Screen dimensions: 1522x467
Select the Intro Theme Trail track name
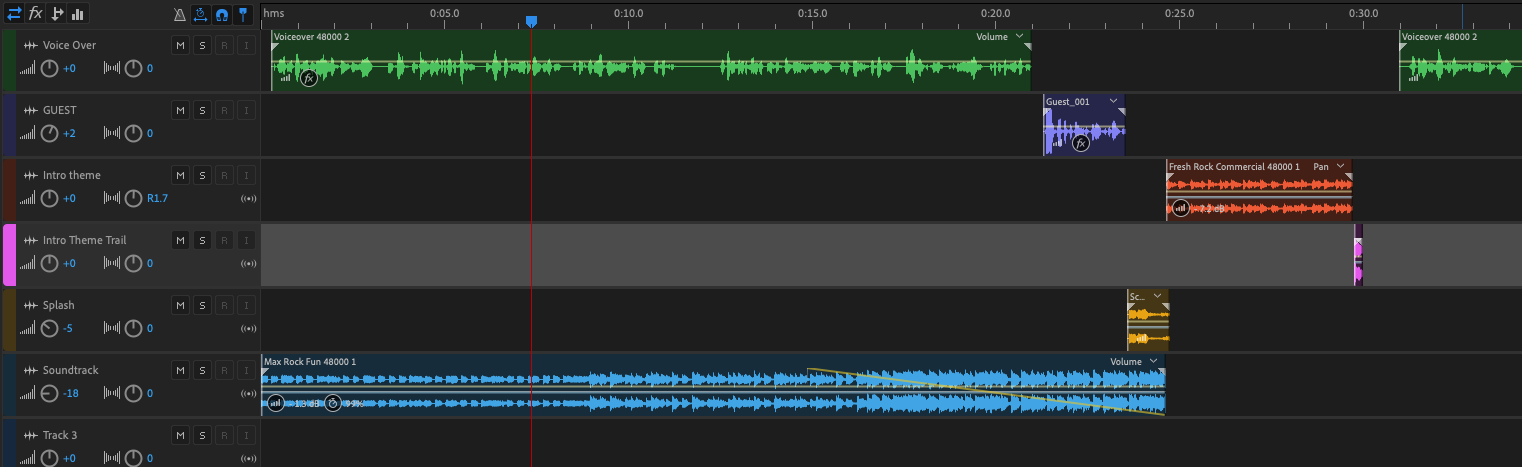point(84,240)
